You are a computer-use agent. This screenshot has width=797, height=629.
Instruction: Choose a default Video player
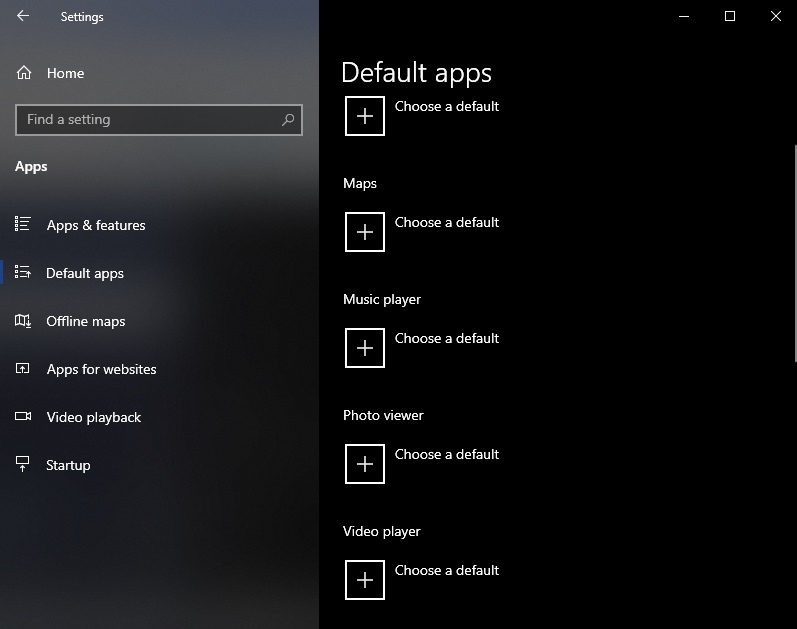click(x=447, y=570)
